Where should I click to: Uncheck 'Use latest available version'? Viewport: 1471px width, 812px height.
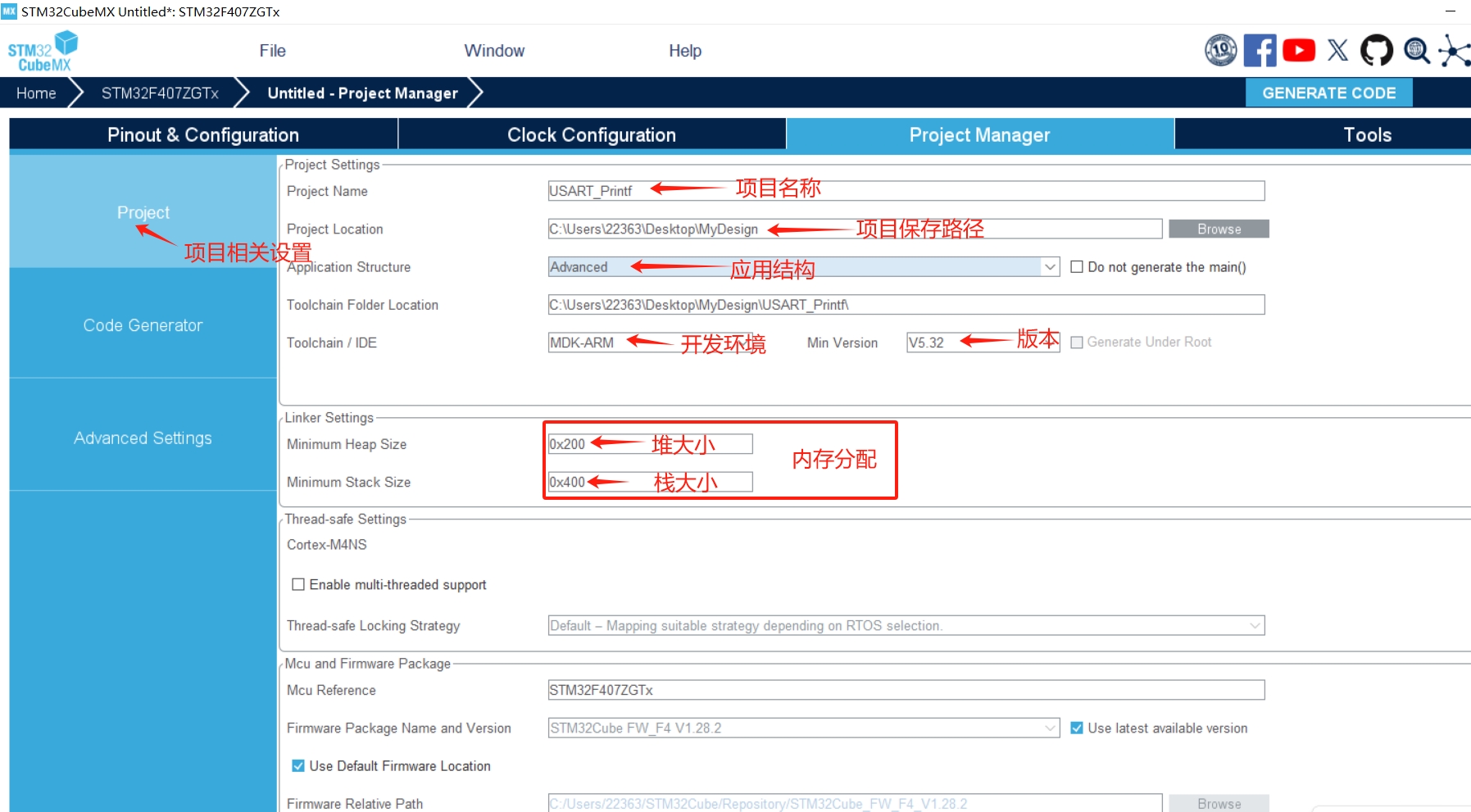[1076, 728]
